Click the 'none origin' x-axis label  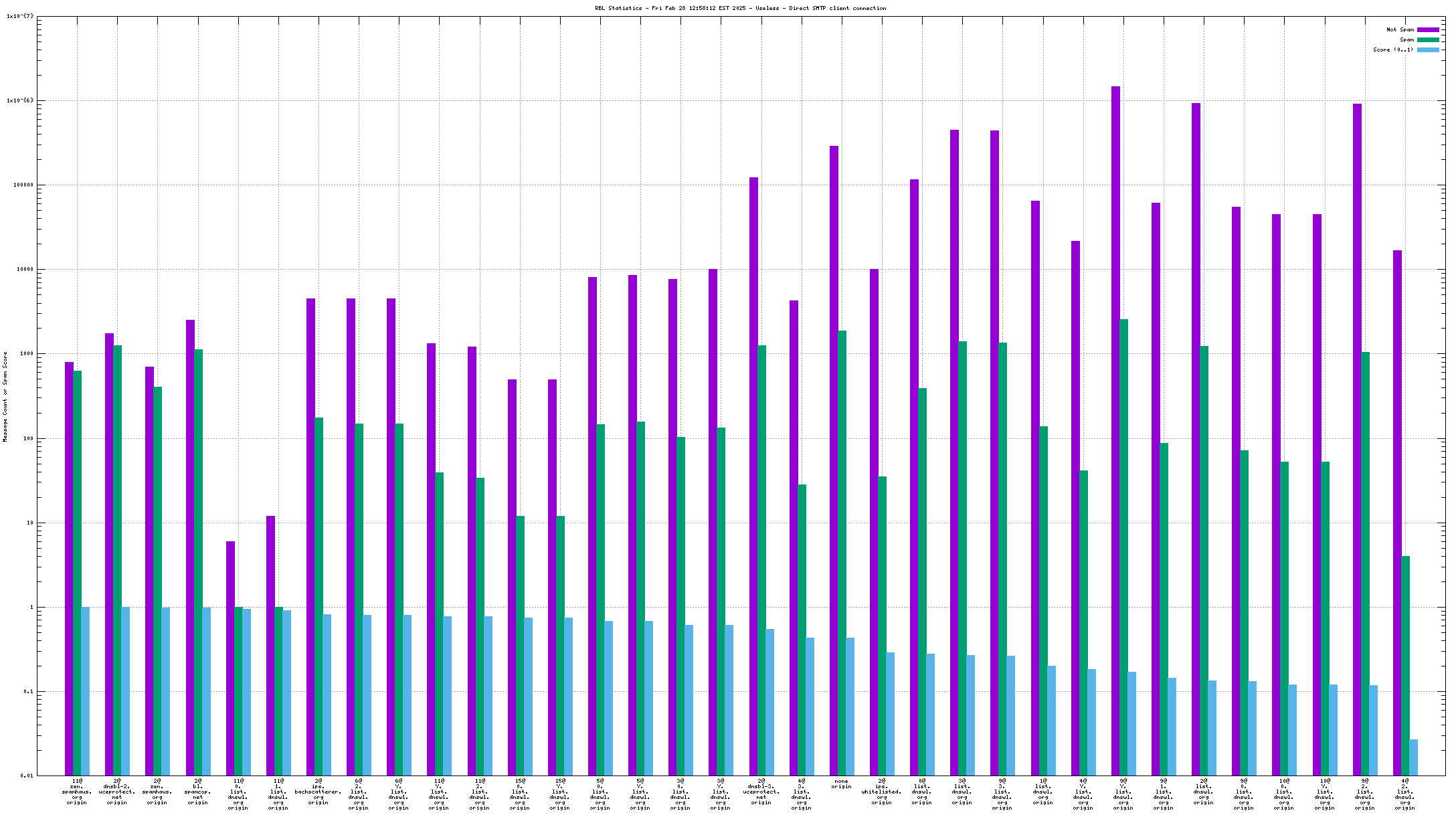pos(841,784)
